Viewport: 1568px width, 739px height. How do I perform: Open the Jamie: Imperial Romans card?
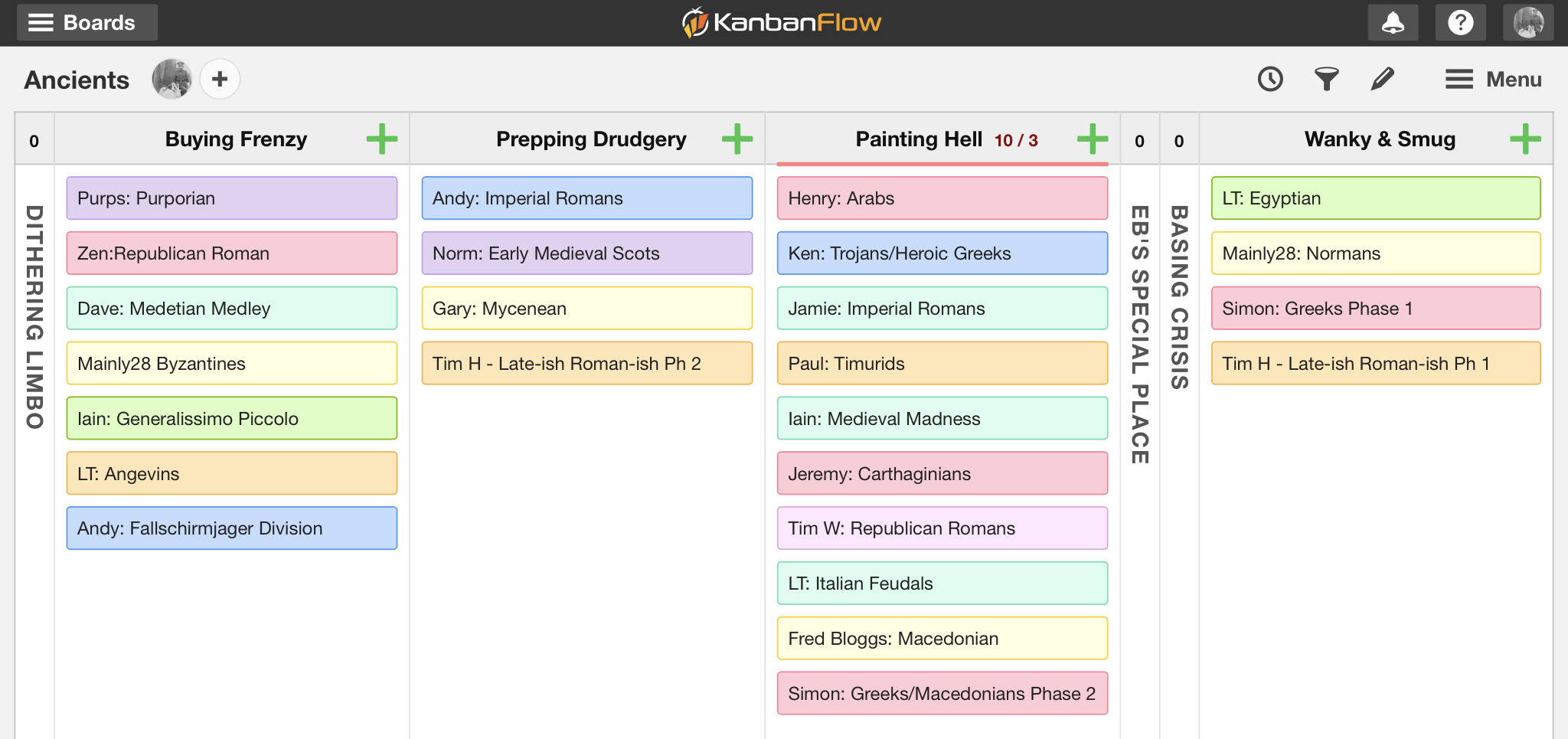pos(942,309)
